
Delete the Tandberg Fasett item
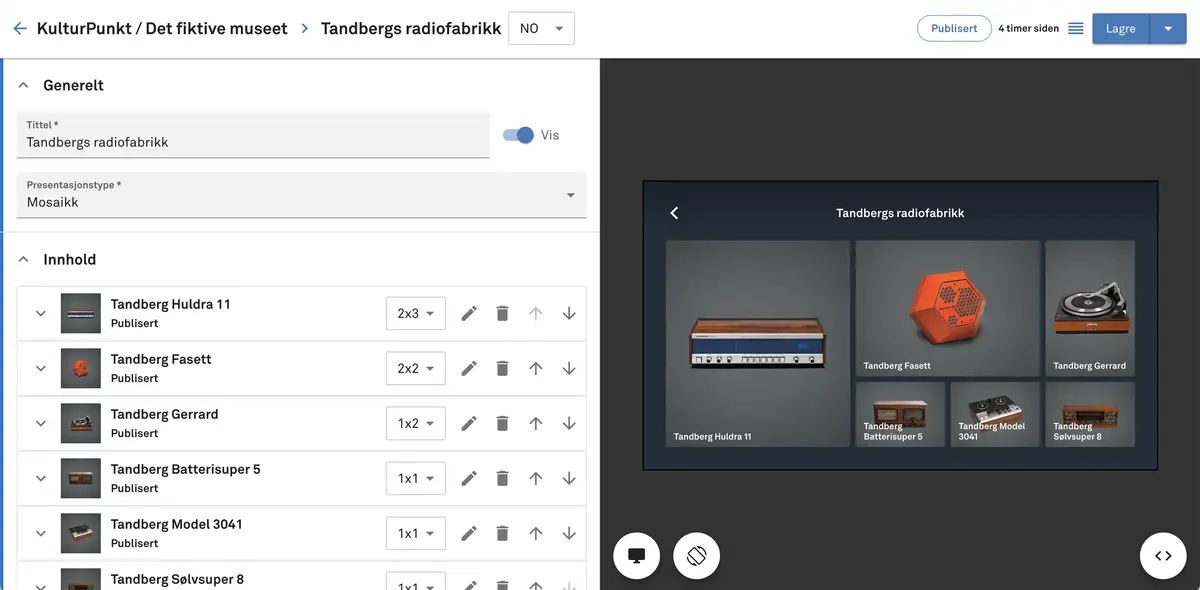point(502,368)
